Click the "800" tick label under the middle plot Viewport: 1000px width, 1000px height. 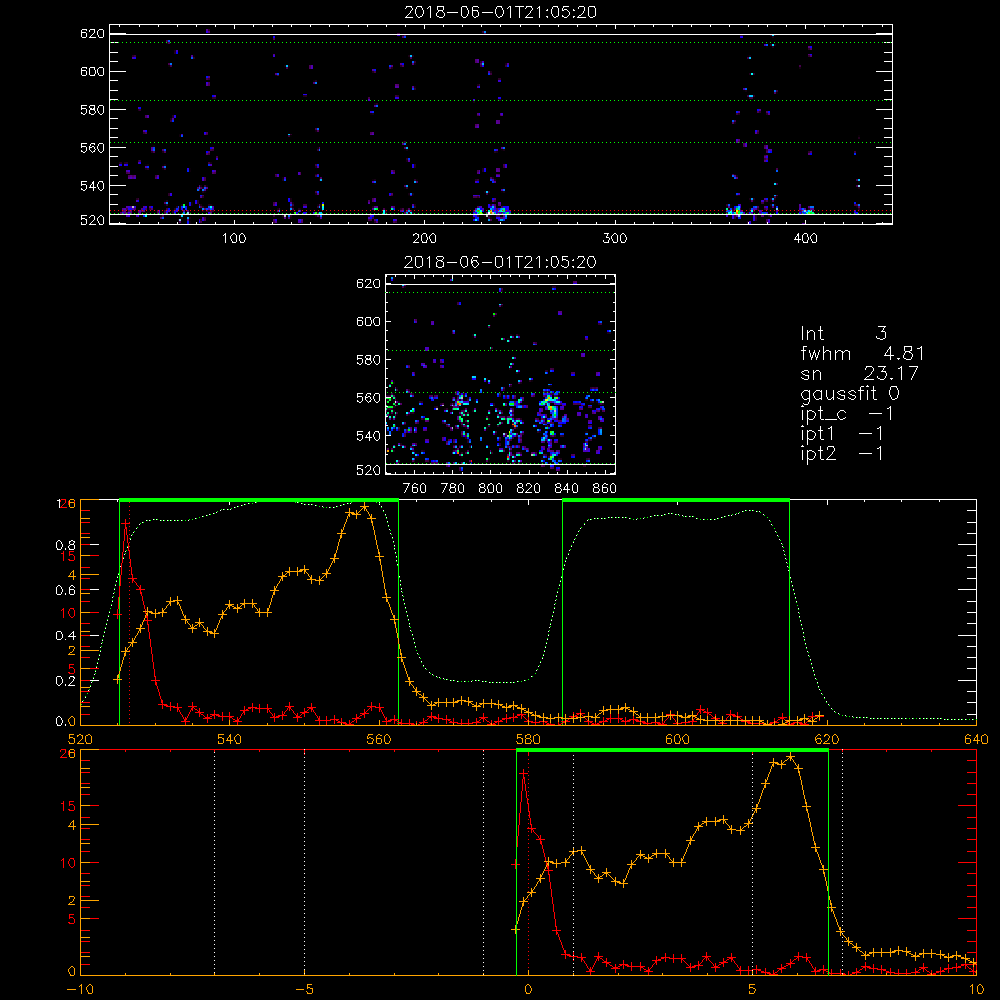(490, 489)
